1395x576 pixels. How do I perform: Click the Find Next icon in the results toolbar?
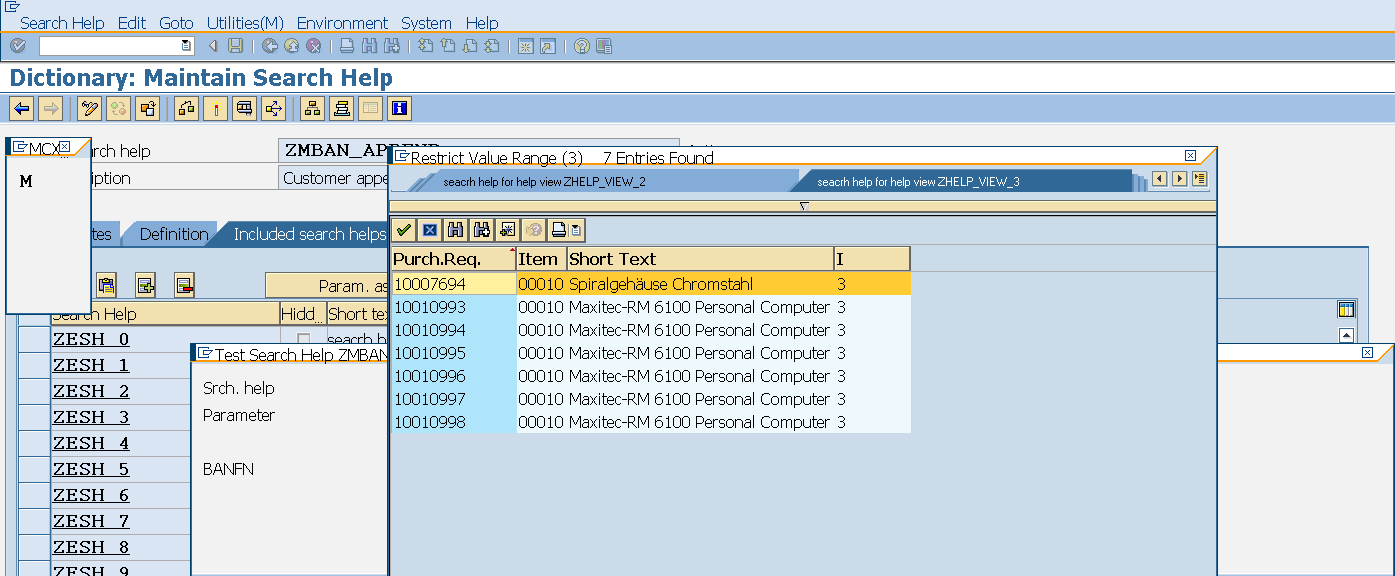coord(482,229)
